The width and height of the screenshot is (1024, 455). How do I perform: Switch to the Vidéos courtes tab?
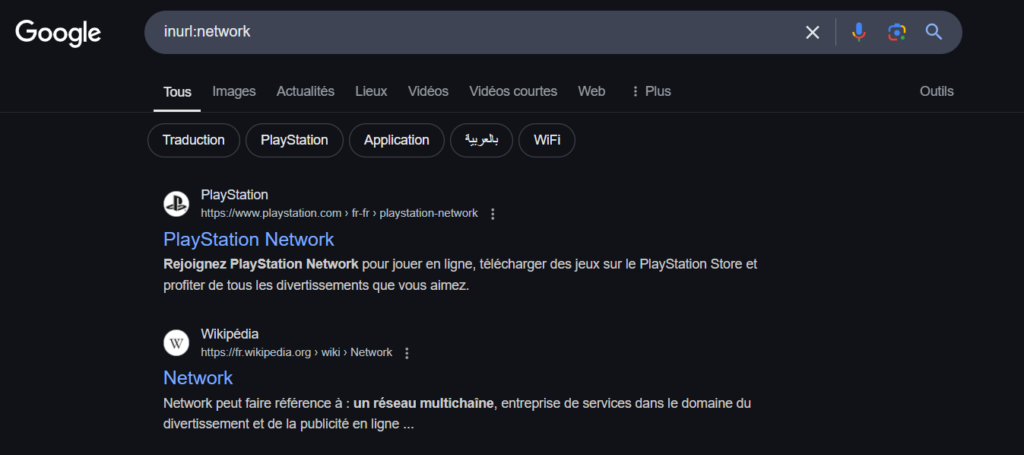point(513,91)
